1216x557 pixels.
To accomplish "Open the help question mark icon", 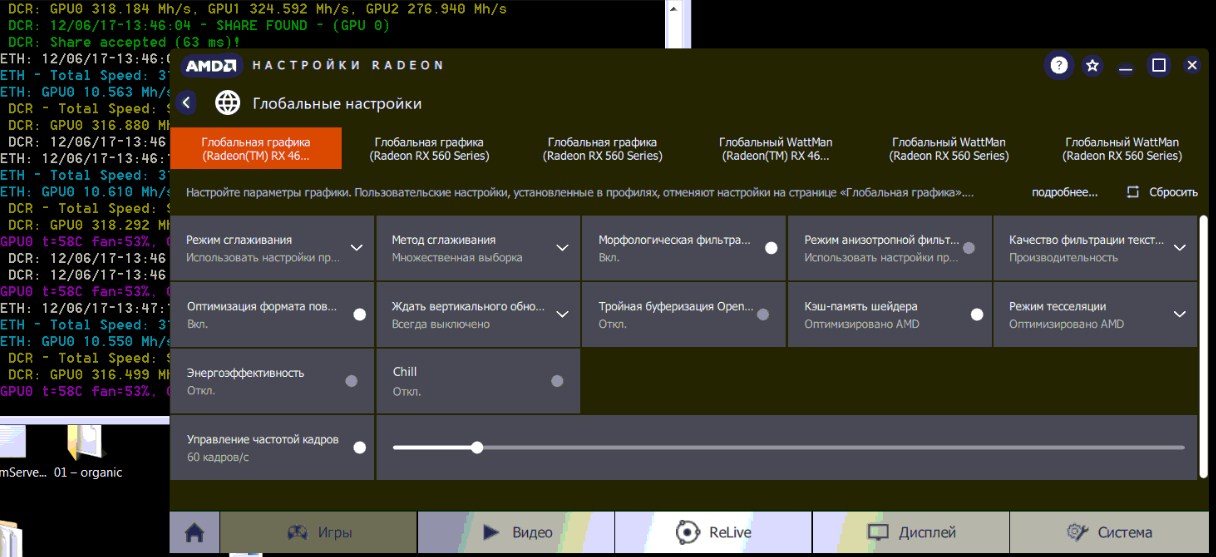I will (1059, 65).
